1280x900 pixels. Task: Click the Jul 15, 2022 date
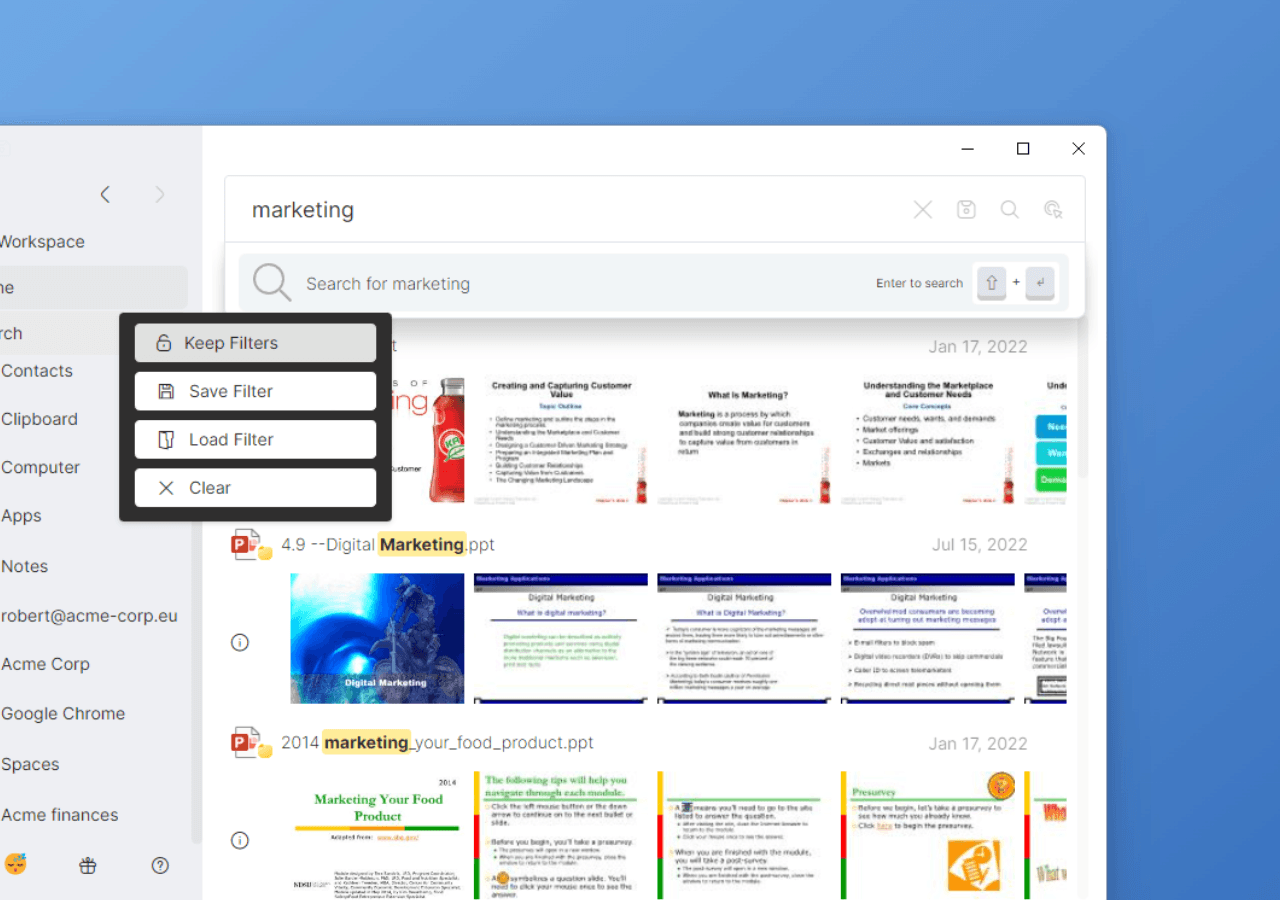pos(980,545)
